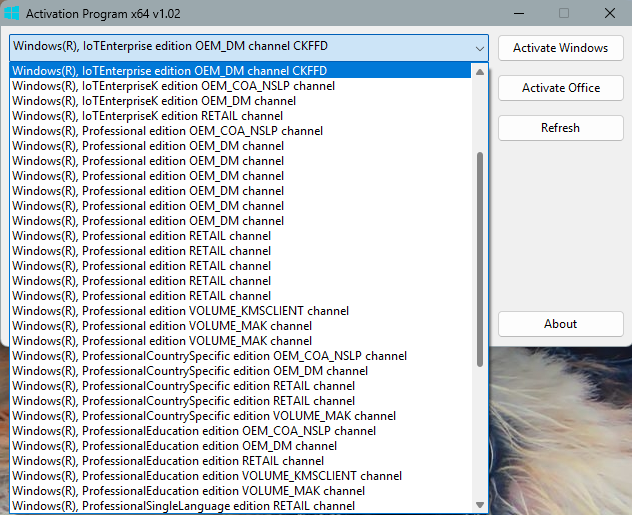This screenshot has width=632, height=515.
Task: Click the Activate Office button
Action: pyautogui.click(x=560, y=88)
